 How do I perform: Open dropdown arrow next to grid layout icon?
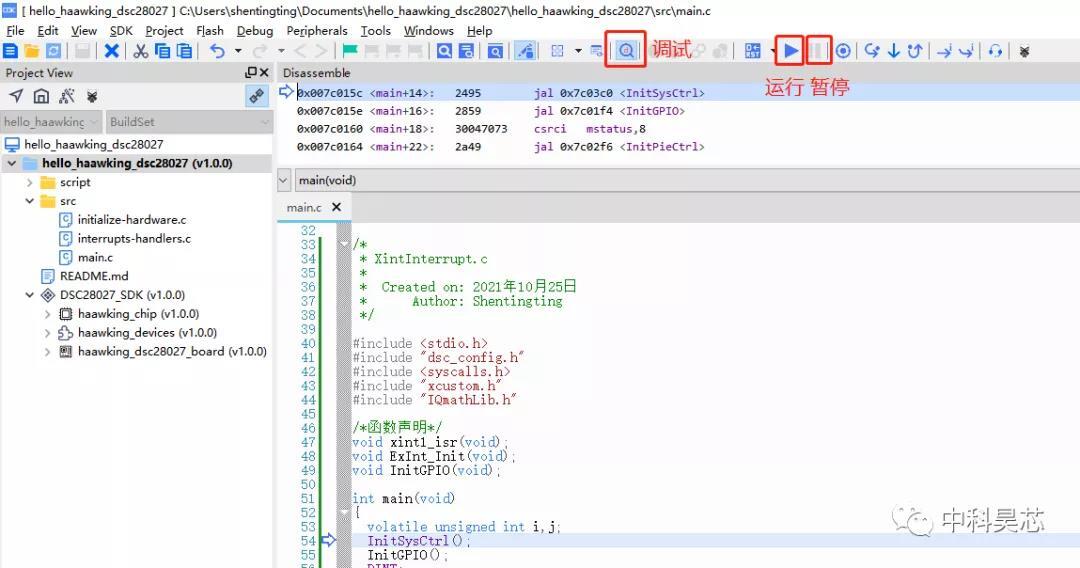pos(578,51)
